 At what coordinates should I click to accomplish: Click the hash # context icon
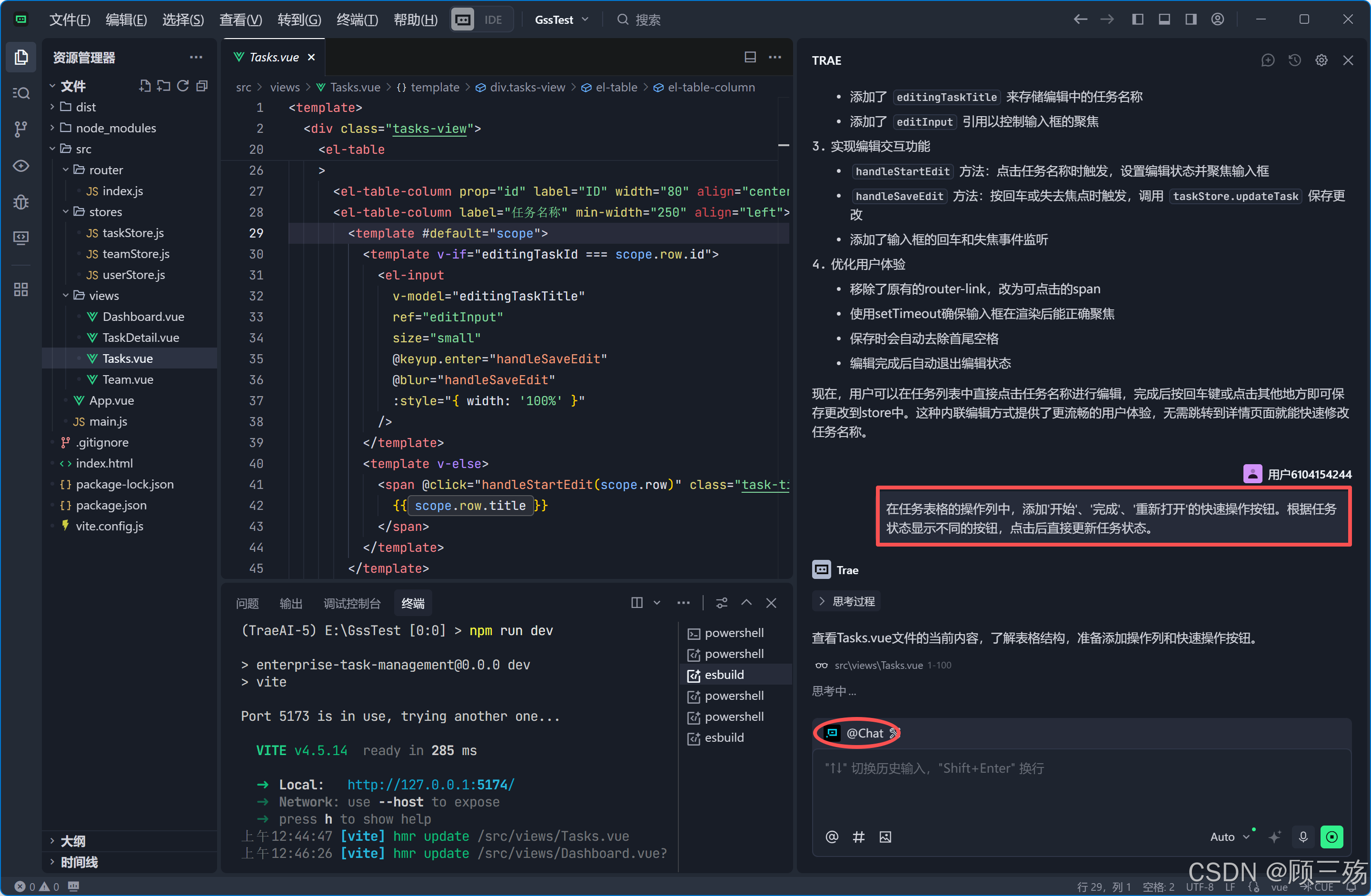858,836
